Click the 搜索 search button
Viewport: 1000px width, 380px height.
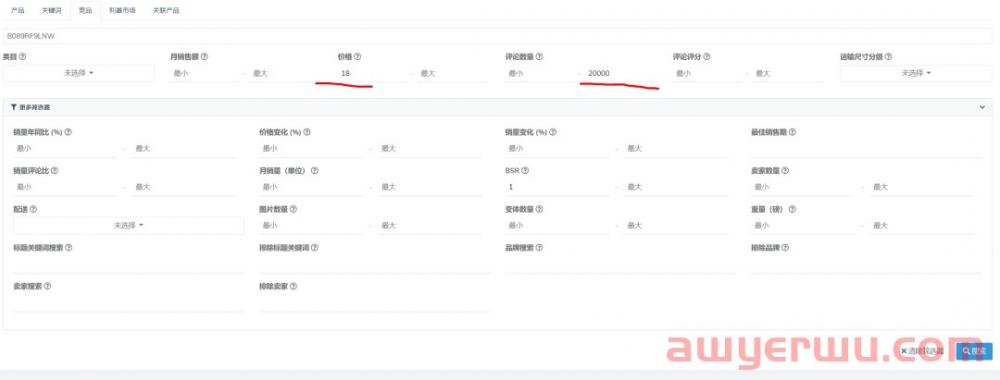(x=974, y=351)
